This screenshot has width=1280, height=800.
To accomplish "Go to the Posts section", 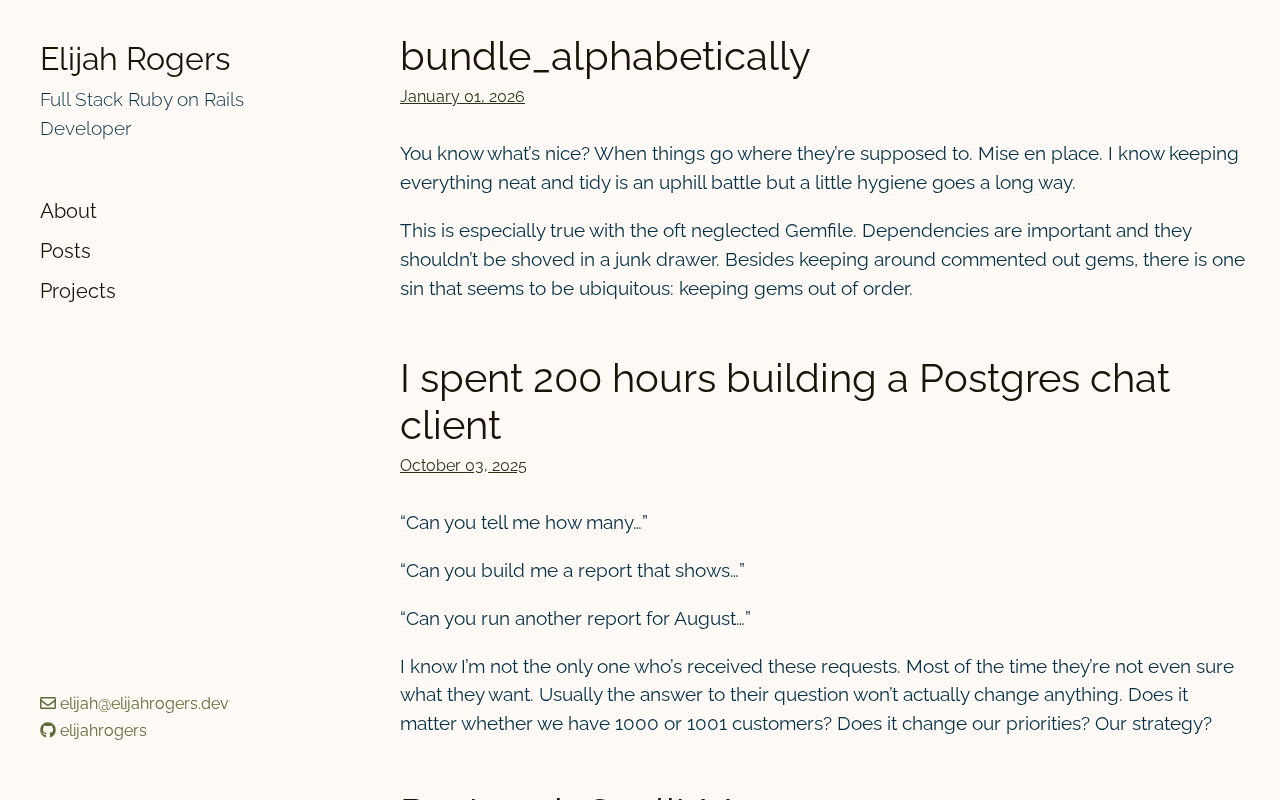I will point(65,251).
